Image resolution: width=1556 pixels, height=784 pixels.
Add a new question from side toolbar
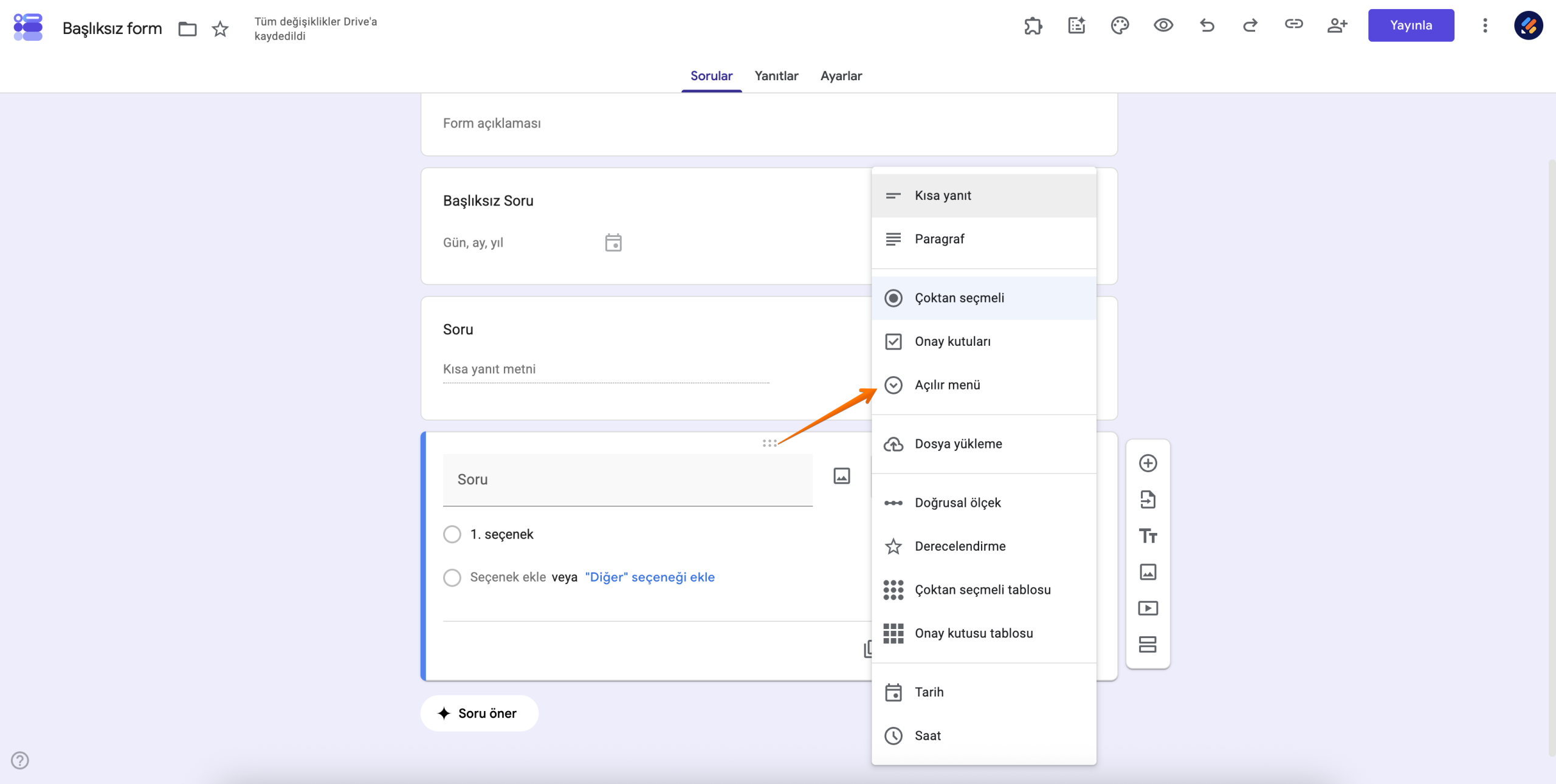point(1148,463)
